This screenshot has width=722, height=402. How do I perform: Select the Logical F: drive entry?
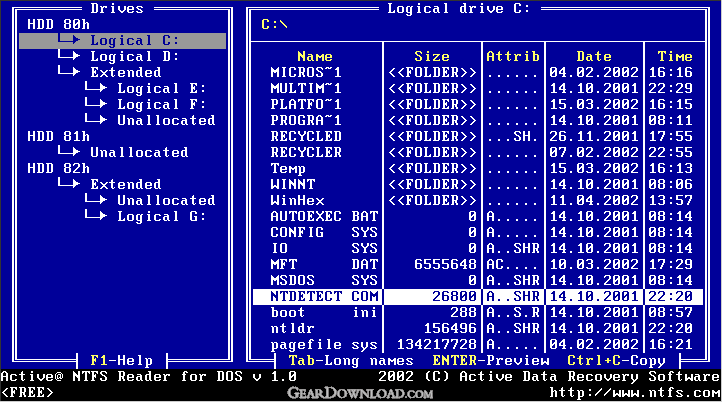click(x=161, y=104)
